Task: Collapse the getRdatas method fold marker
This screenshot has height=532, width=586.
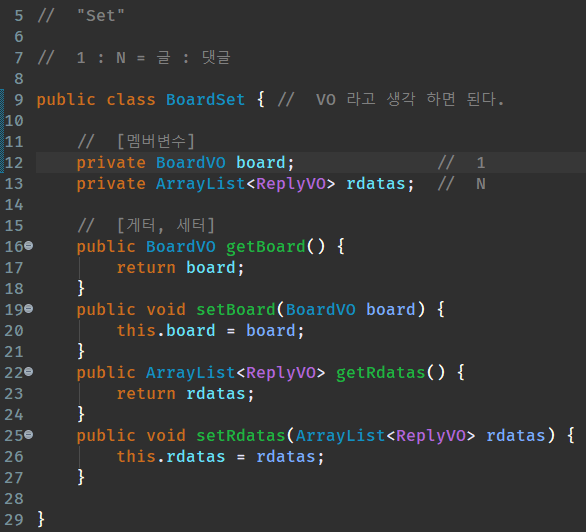Action: [29, 372]
